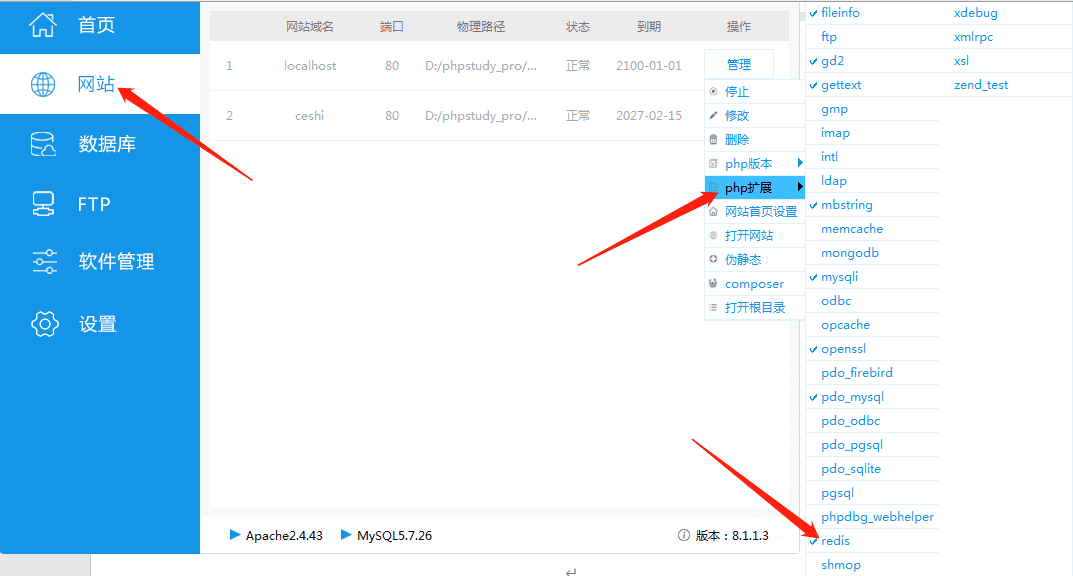Enable the phpdbg_webhelper extension
1073x576 pixels.
pos(877,516)
